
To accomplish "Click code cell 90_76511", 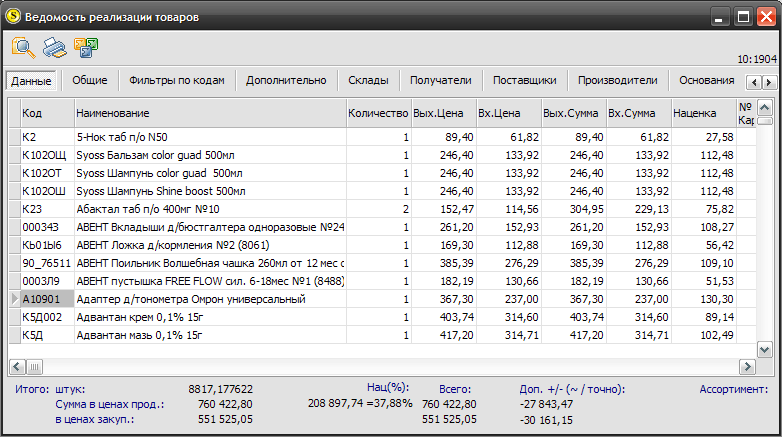I will point(47,263).
